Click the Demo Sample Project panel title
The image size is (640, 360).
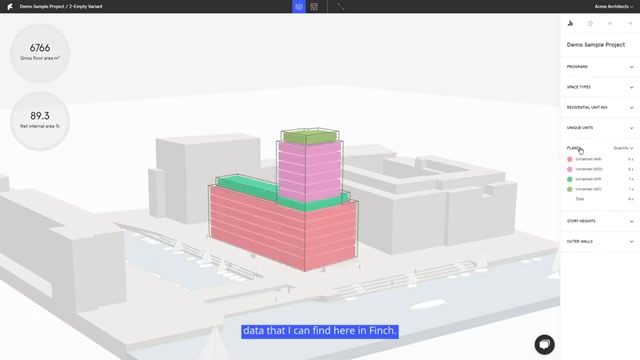(x=596, y=44)
